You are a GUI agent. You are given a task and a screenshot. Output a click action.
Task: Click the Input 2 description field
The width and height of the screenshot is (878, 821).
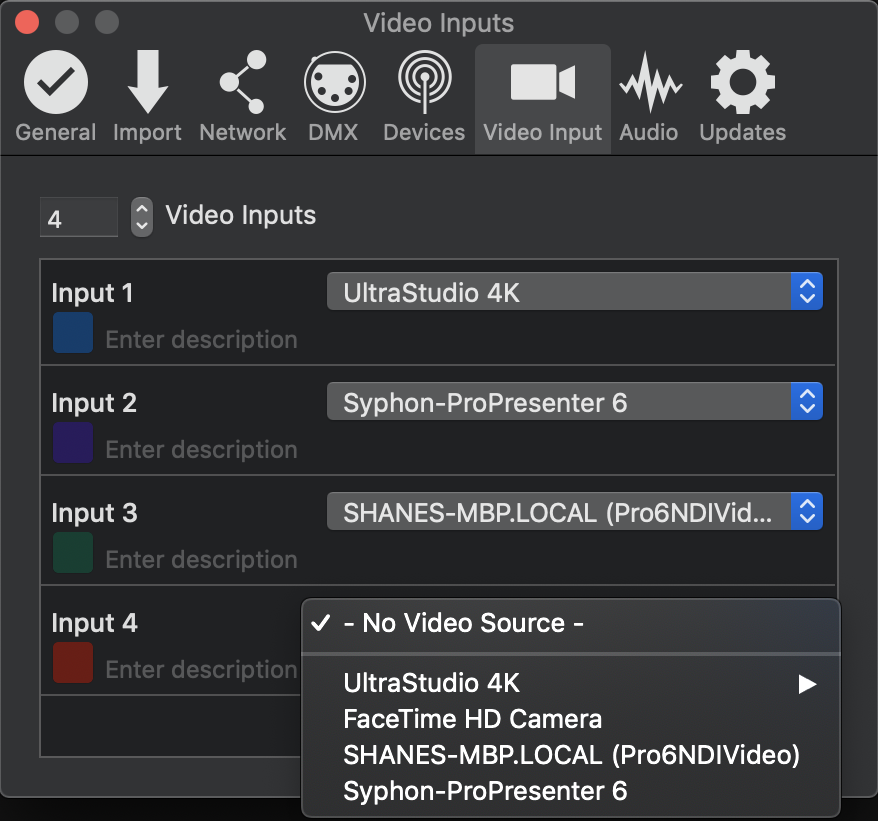coord(202,449)
